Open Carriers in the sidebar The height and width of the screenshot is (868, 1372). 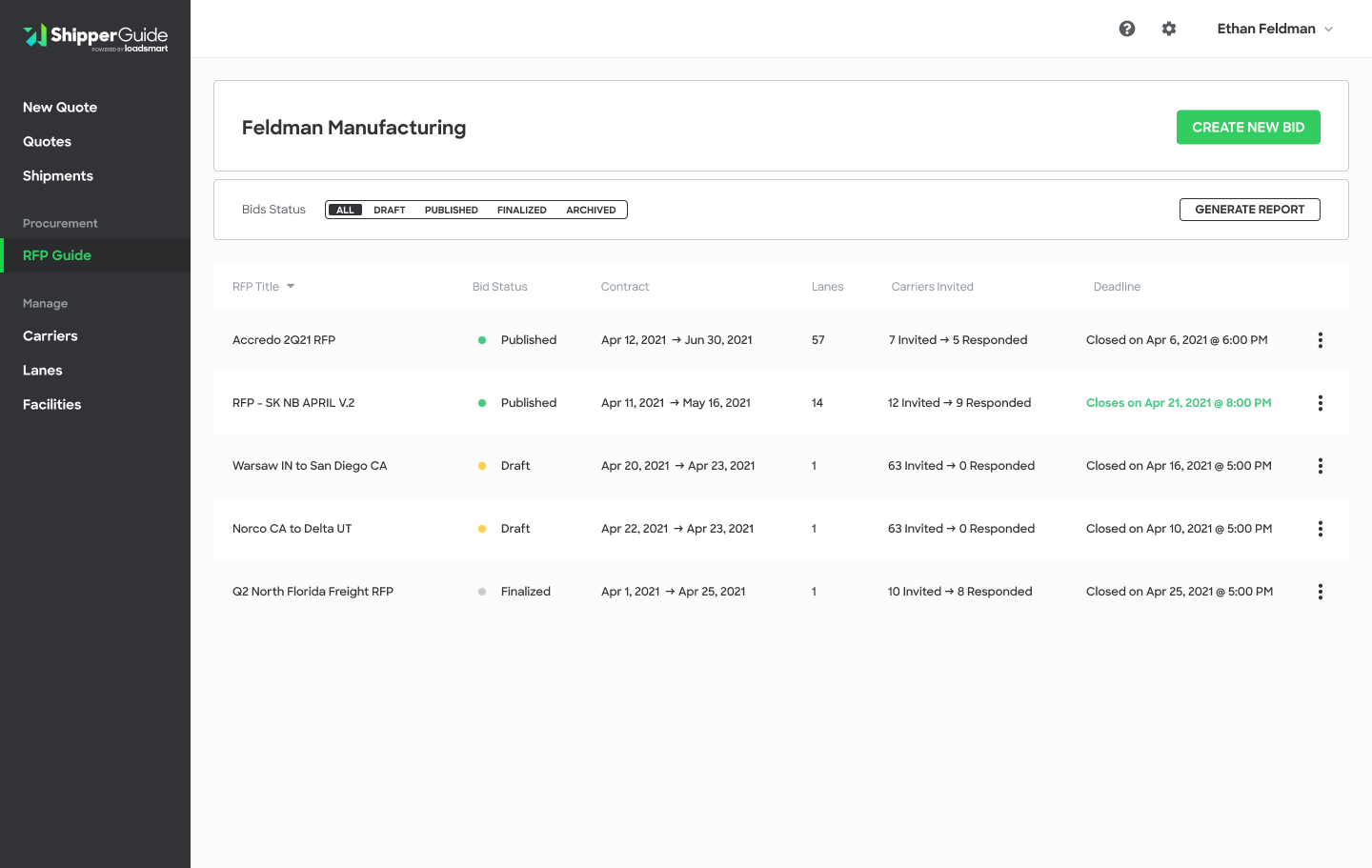coord(50,335)
